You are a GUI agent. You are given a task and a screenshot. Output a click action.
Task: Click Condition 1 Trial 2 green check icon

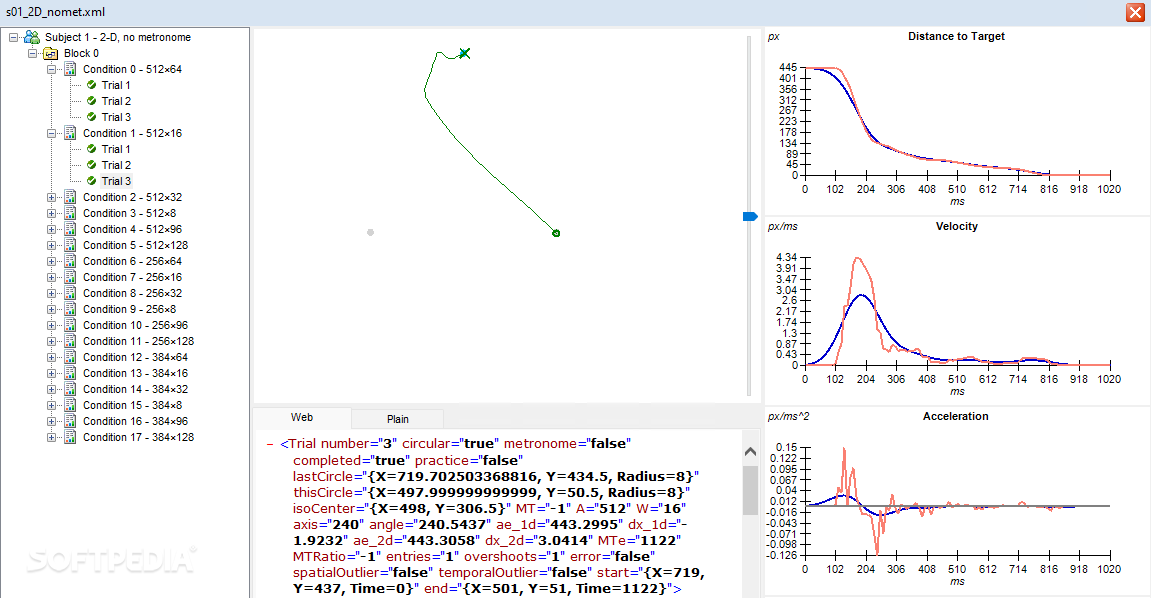click(x=92, y=165)
